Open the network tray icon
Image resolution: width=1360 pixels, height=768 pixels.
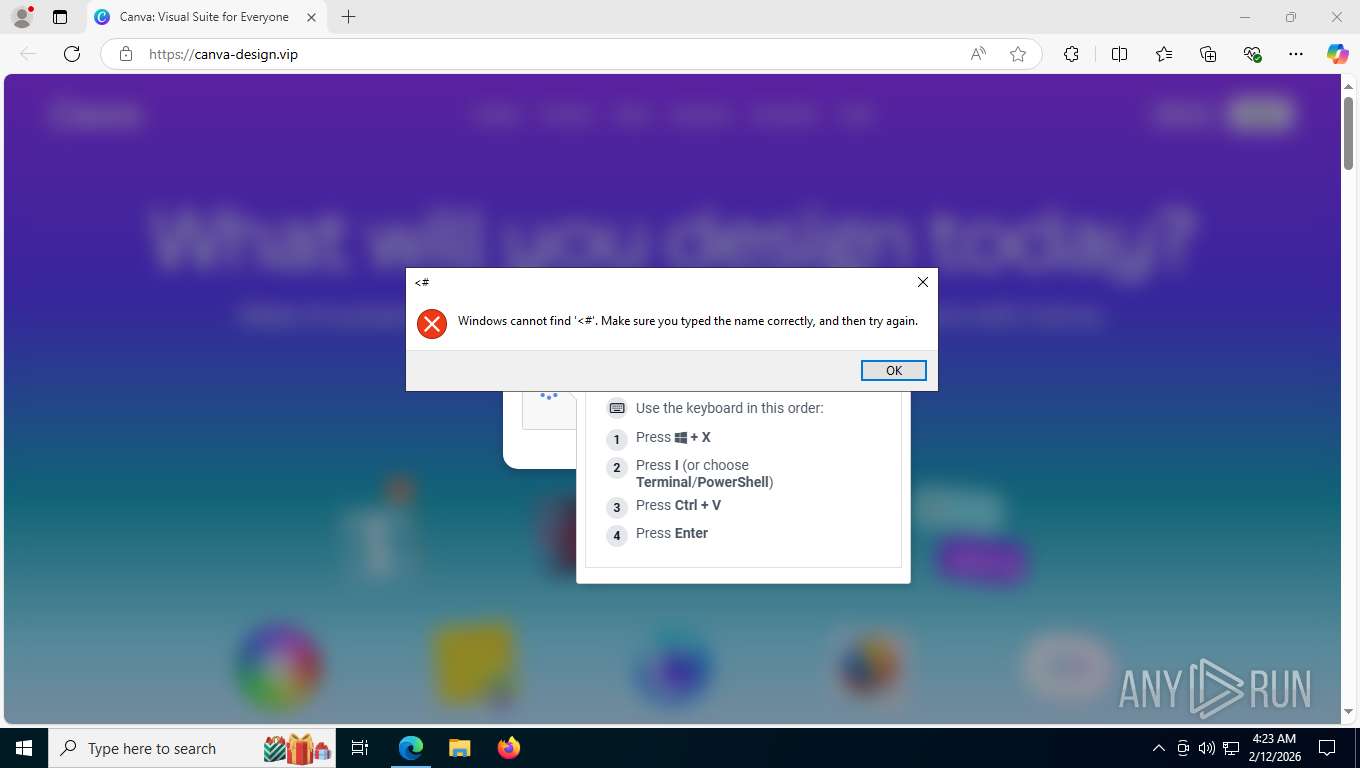(1231, 748)
